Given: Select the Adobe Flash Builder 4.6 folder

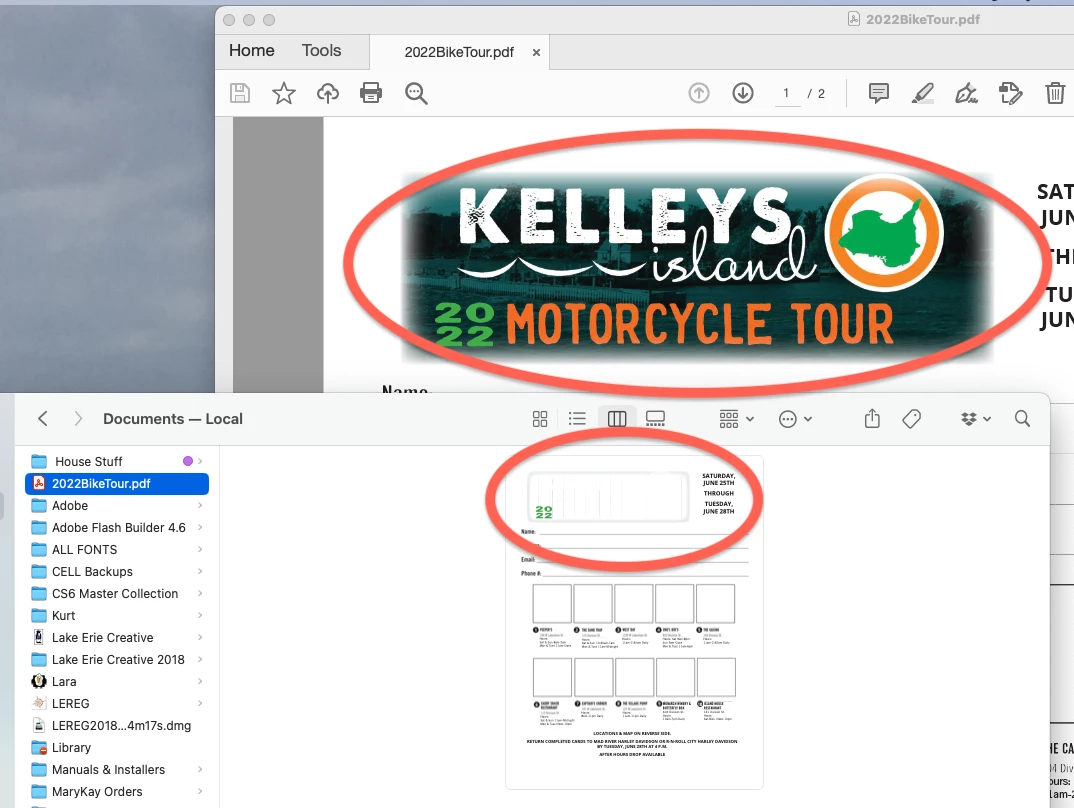Looking at the screenshot, I should click(118, 527).
